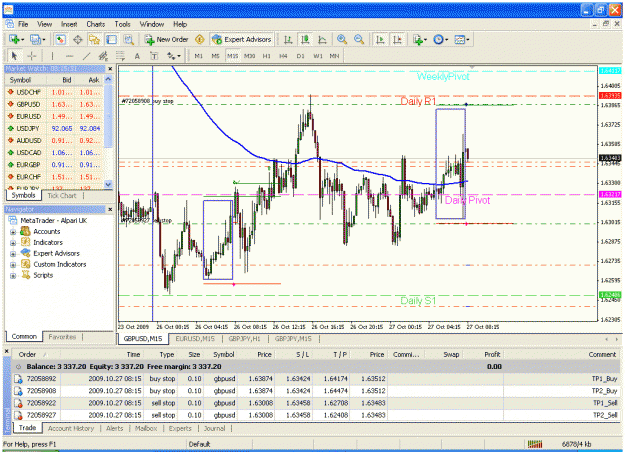Viewport: 625px width, 452px height.
Task: Expand the Indicators tree node
Action: pos(13,242)
